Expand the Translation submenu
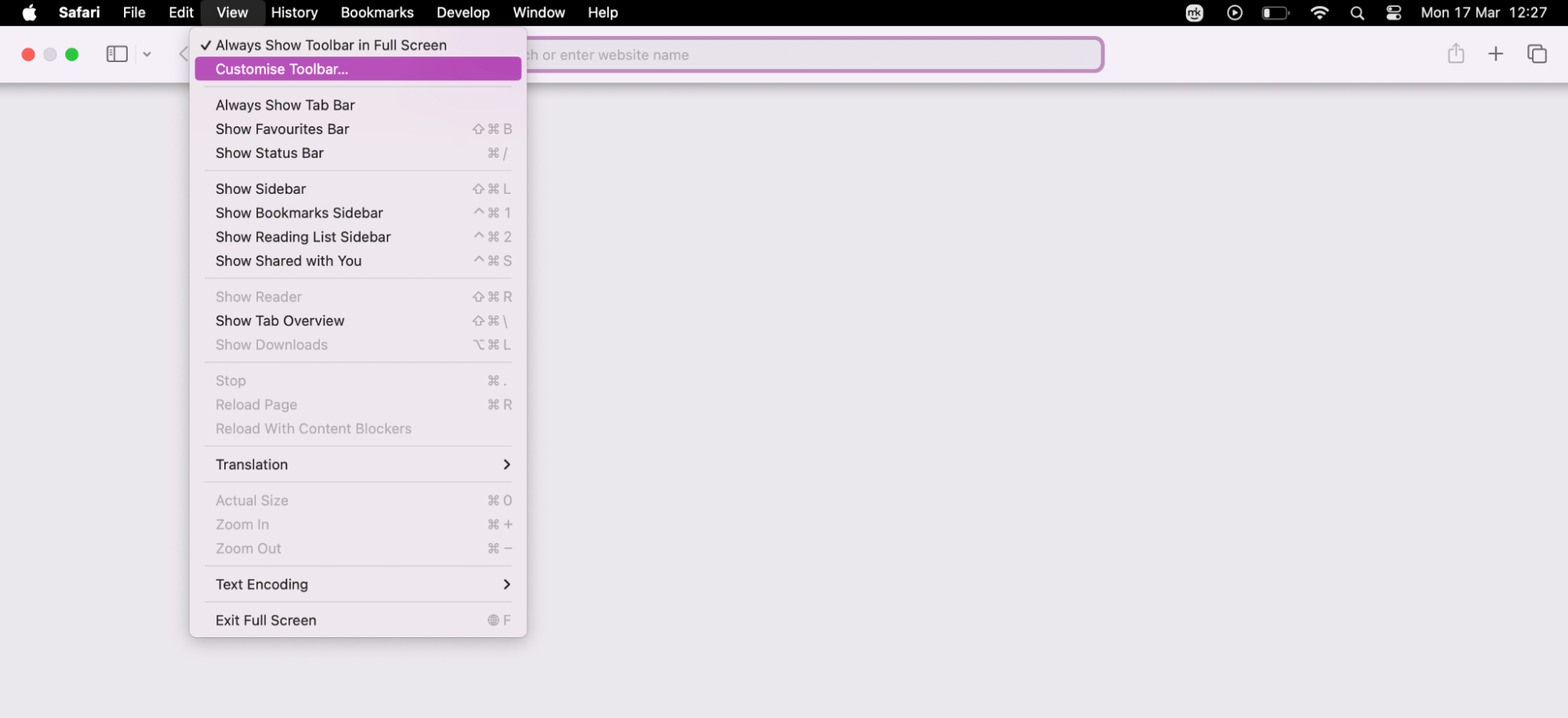 (251, 464)
